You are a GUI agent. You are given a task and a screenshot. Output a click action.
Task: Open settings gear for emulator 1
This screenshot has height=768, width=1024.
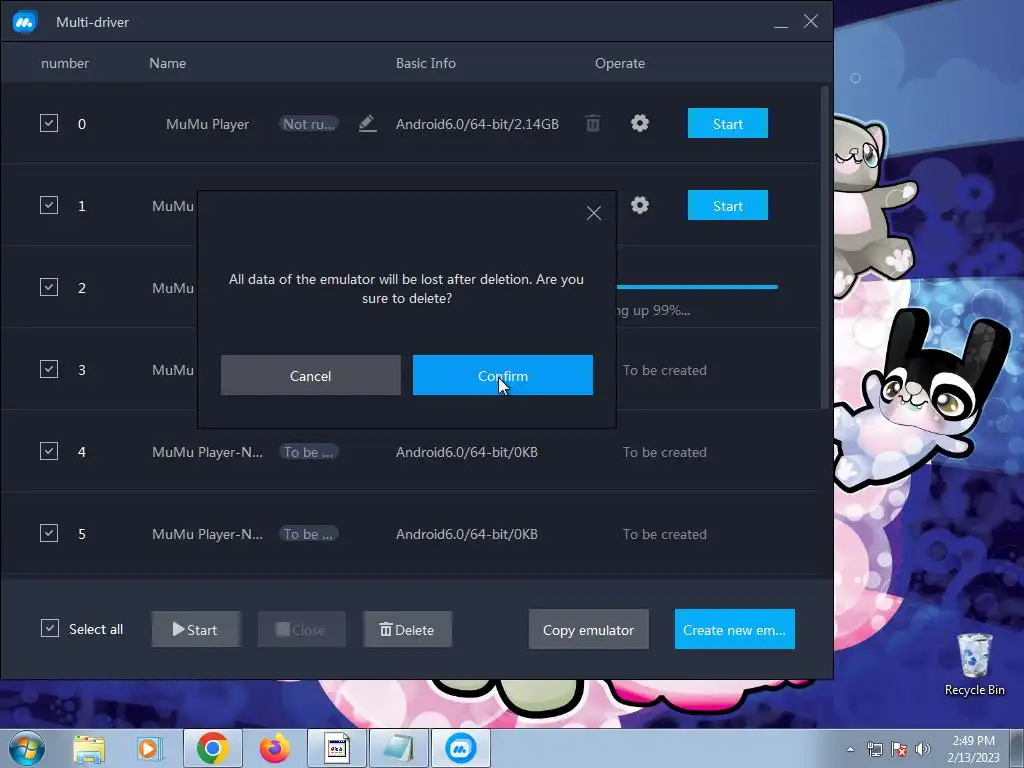click(x=640, y=205)
